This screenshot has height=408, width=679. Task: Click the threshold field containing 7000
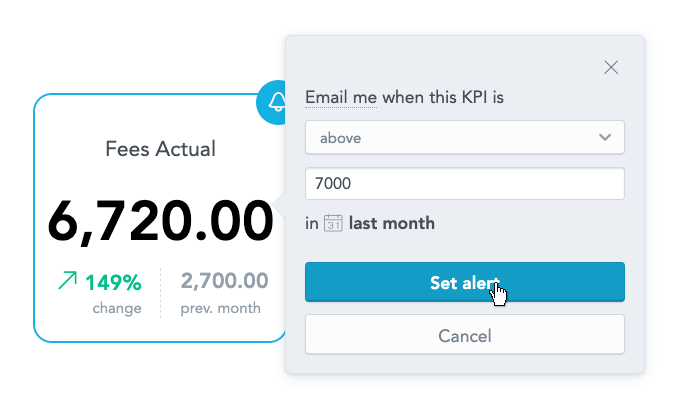tap(465, 184)
